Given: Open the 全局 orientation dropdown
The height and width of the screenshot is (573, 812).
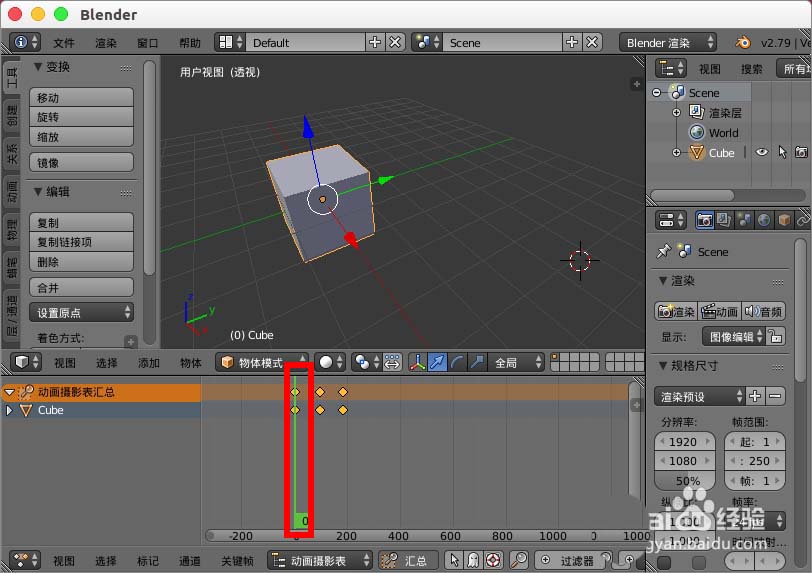Looking at the screenshot, I should pyautogui.click(x=516, y=362).
